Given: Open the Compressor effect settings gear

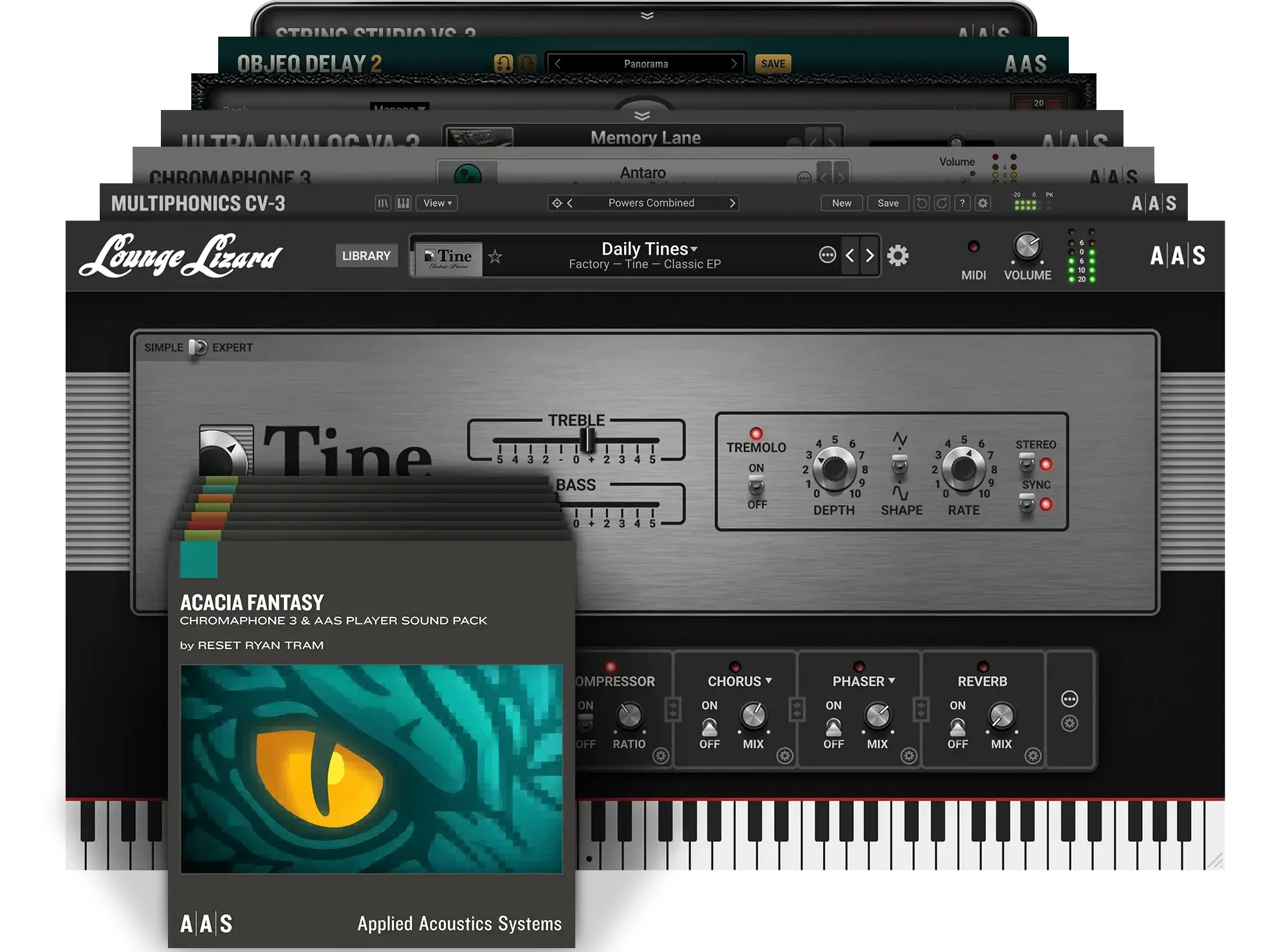Looking at the screenshot, I should tap(661, 756).
